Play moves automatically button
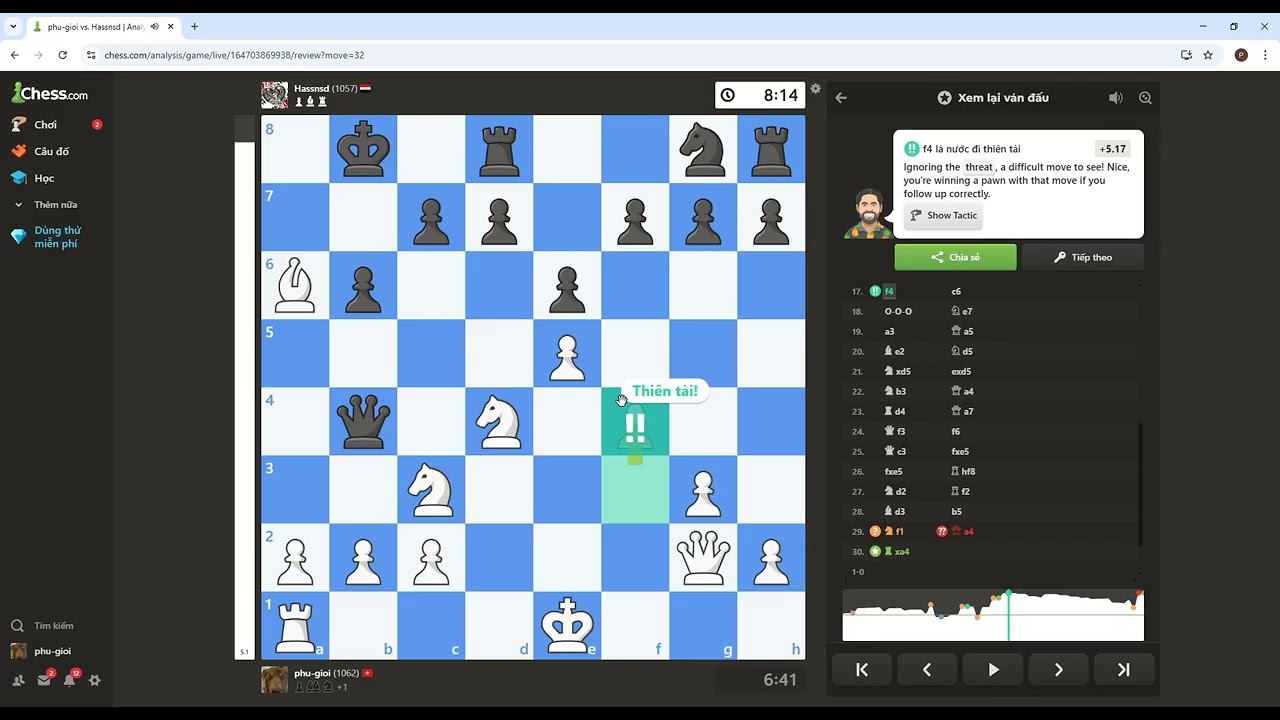 (993, 670)
